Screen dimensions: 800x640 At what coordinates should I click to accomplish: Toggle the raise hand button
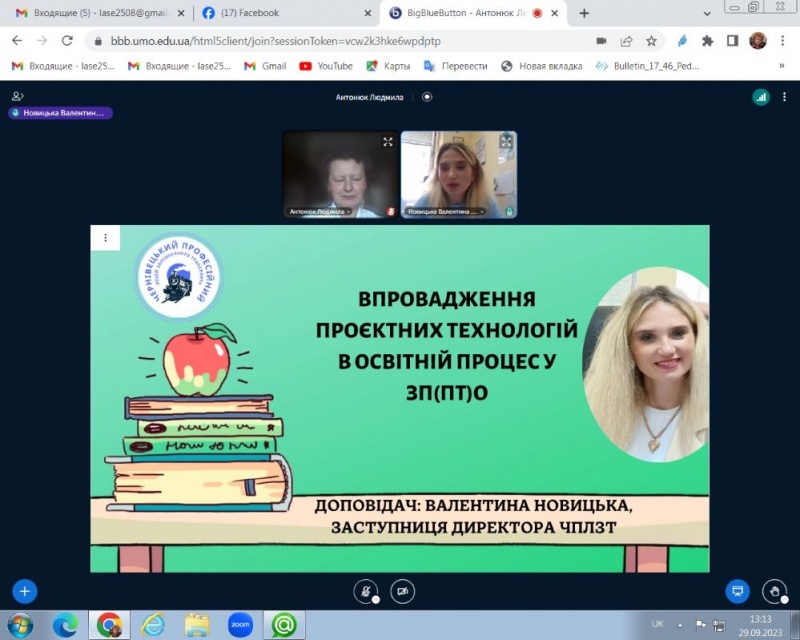(x=774, y=591)
